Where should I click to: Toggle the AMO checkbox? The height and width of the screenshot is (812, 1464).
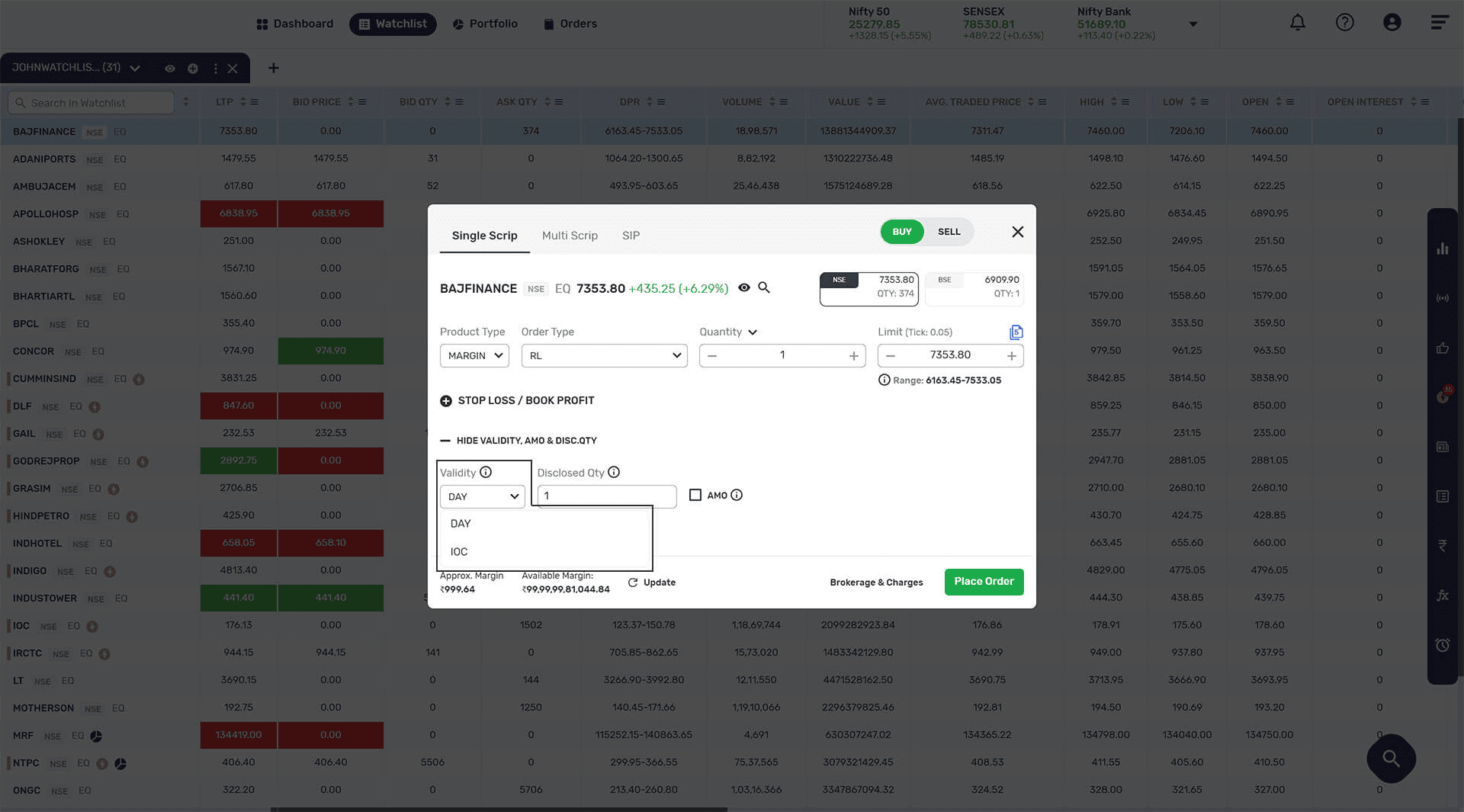point(695,495)
